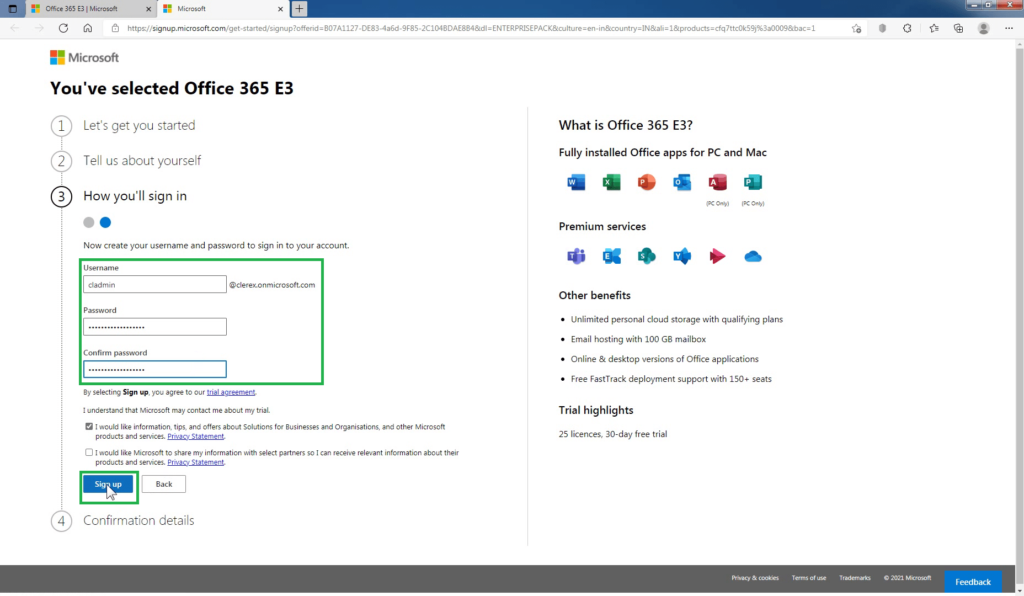Select the second blue step dot
1024x596 pixels.
105,222
